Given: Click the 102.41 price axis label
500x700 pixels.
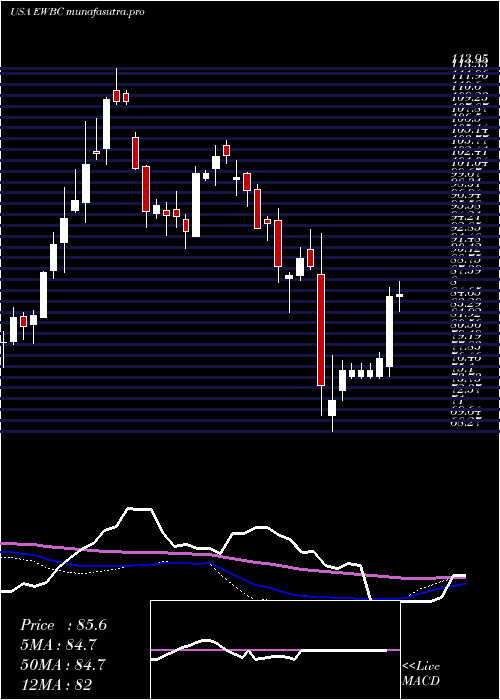Looking at the screenshot, I should pos(470,152).
